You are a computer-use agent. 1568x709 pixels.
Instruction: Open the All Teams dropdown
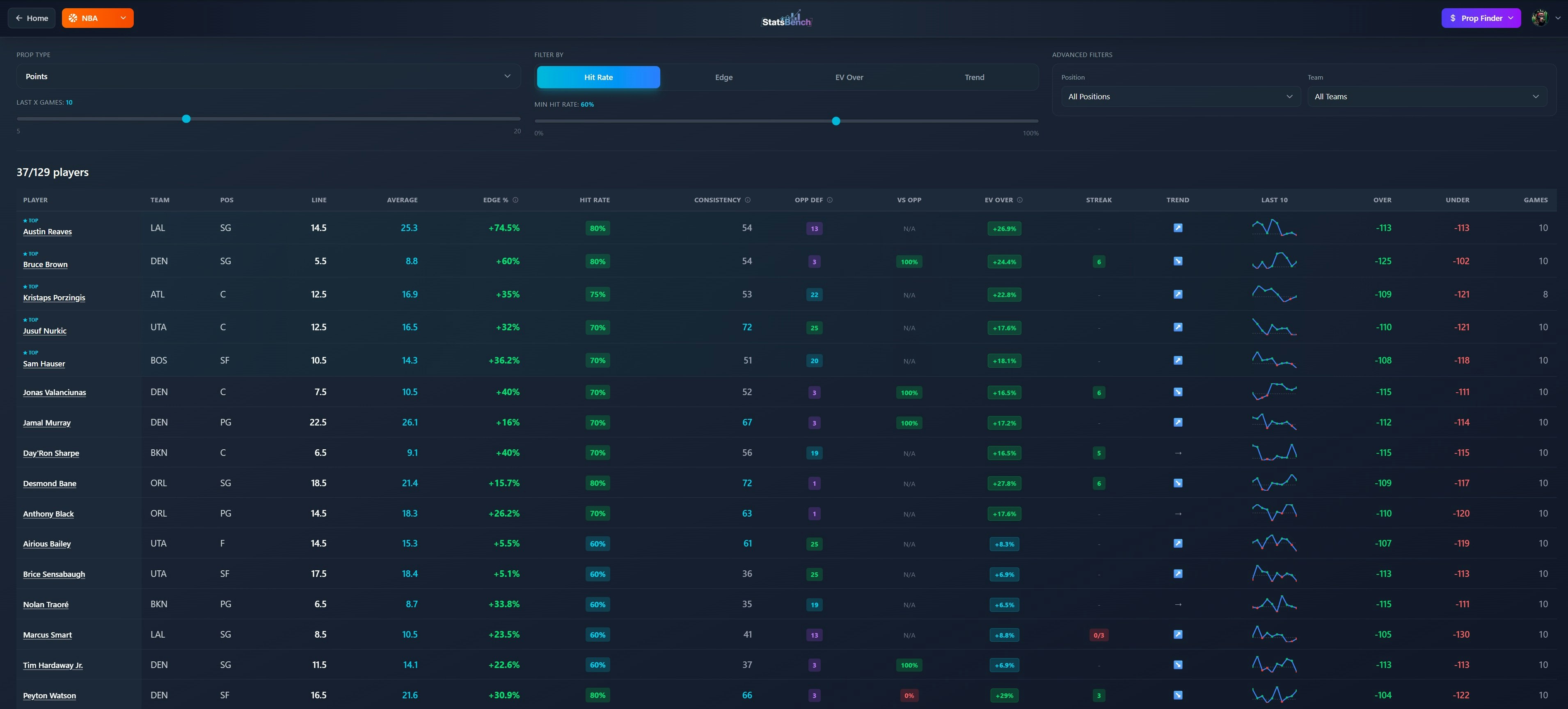(x=1428, y=96)
